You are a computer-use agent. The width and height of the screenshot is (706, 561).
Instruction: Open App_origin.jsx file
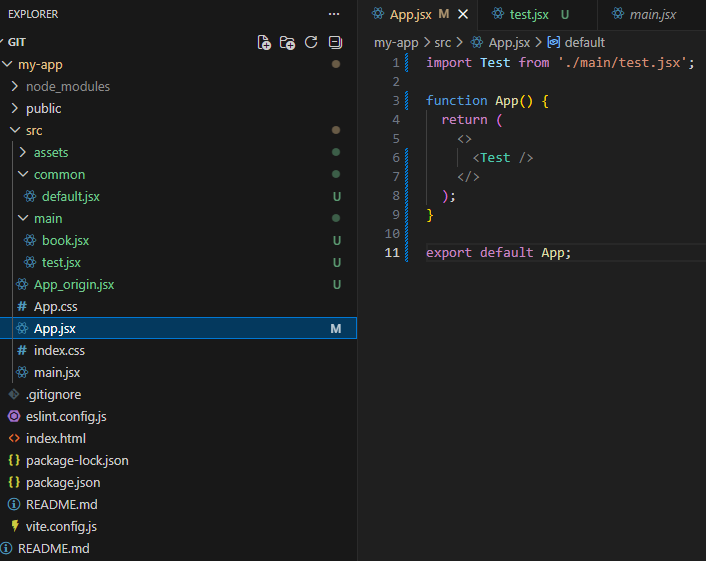pos(74,285)
